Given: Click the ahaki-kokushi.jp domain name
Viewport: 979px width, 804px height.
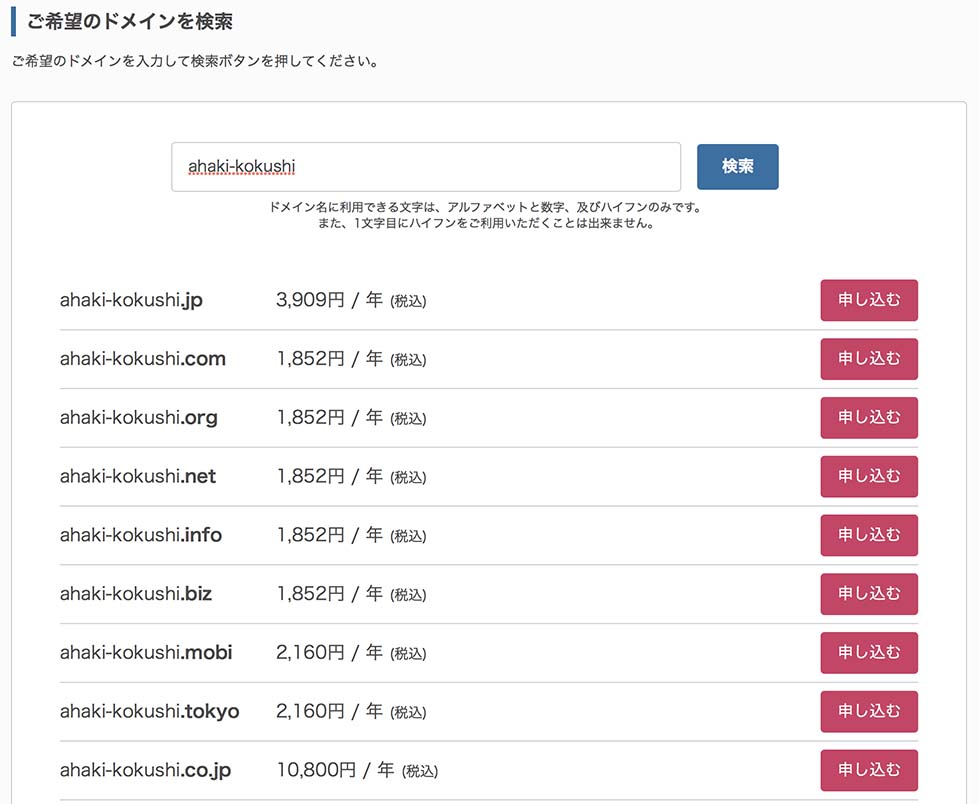Looking at the screenshot, I should [131, 300].
